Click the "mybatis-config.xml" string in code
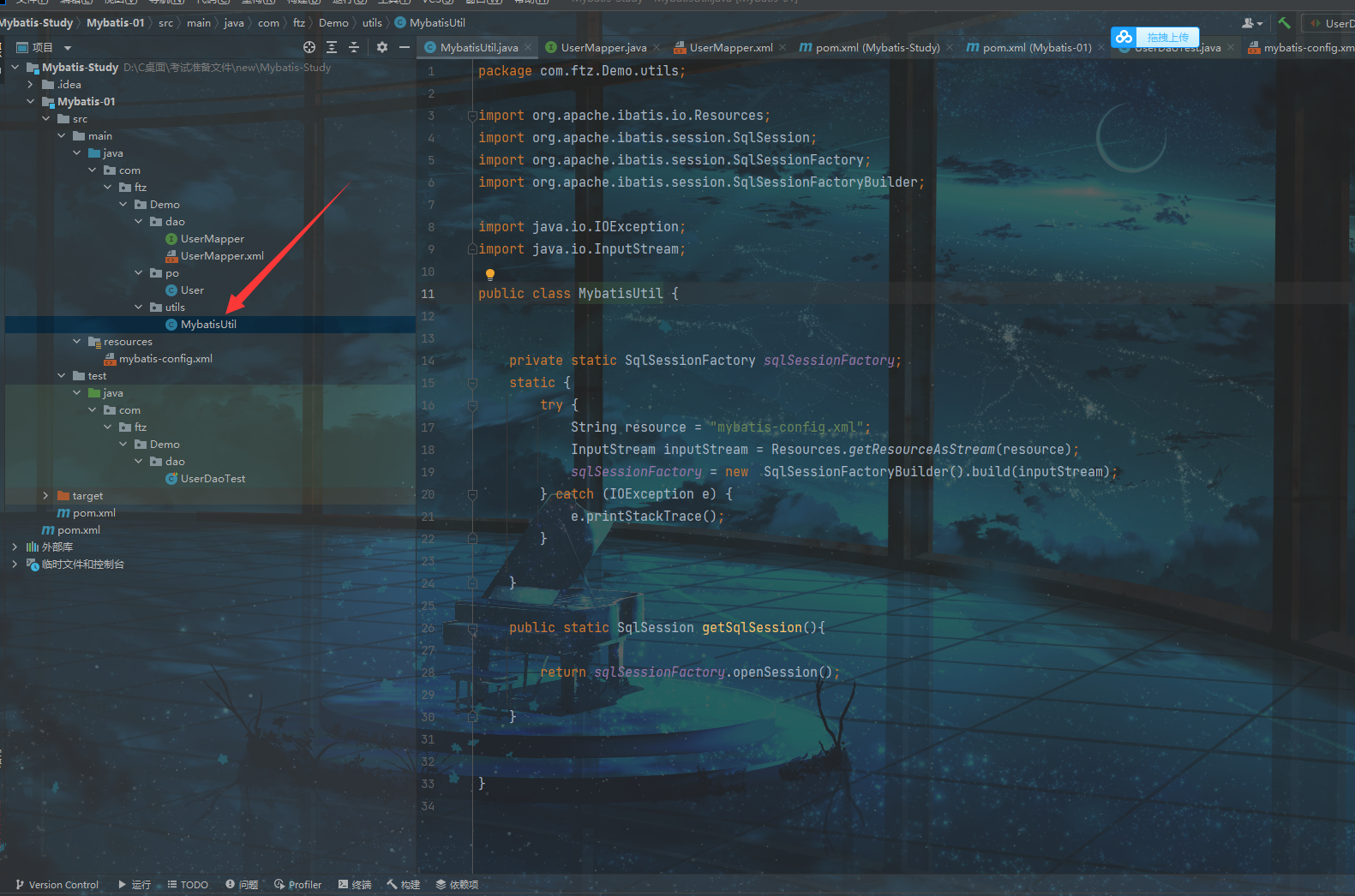Viewport: 1355px width, 896px height. coord(790,427)
